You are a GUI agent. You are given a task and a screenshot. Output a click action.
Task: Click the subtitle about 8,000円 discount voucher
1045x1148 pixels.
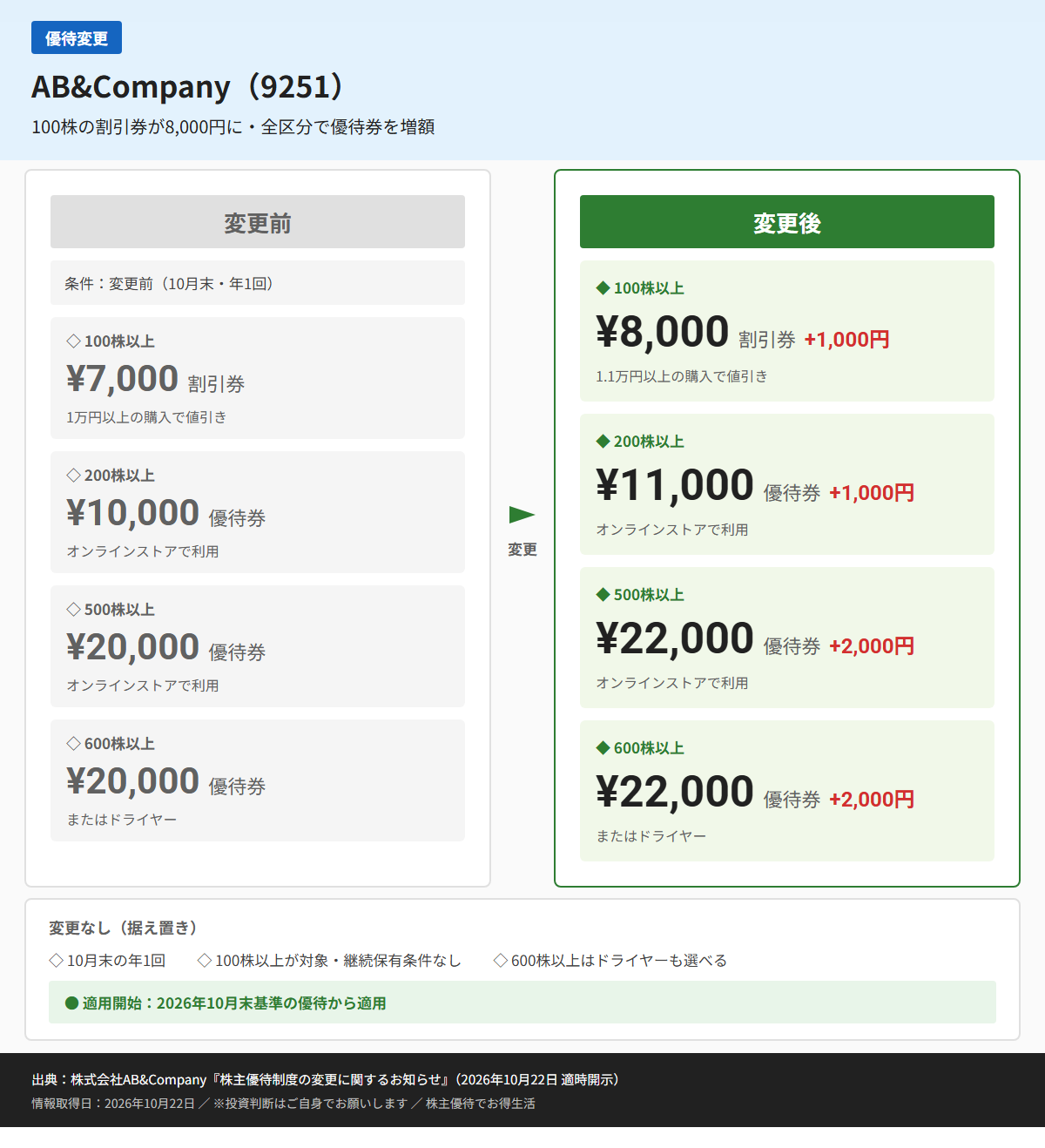(x=233, y=127)
